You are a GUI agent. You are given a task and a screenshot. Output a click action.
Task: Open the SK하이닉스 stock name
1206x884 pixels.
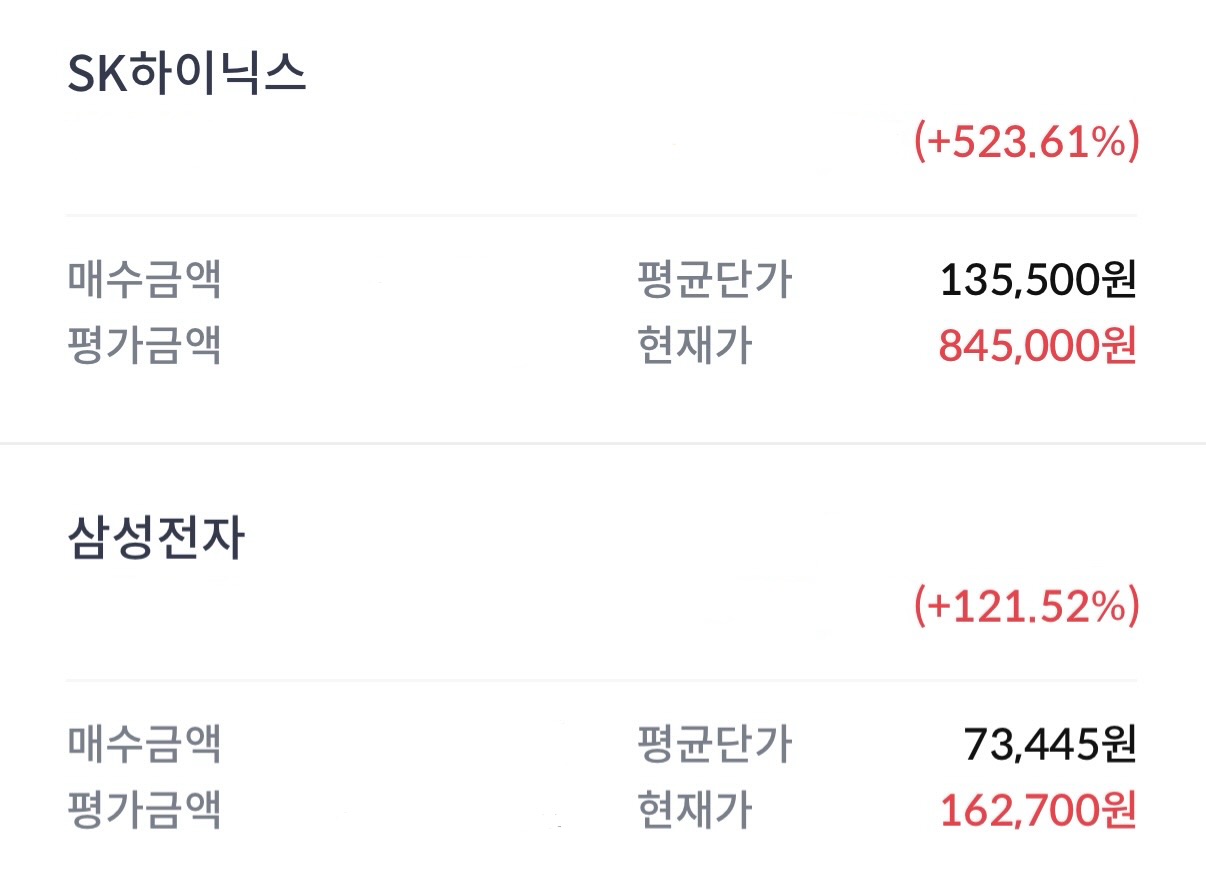187,76
